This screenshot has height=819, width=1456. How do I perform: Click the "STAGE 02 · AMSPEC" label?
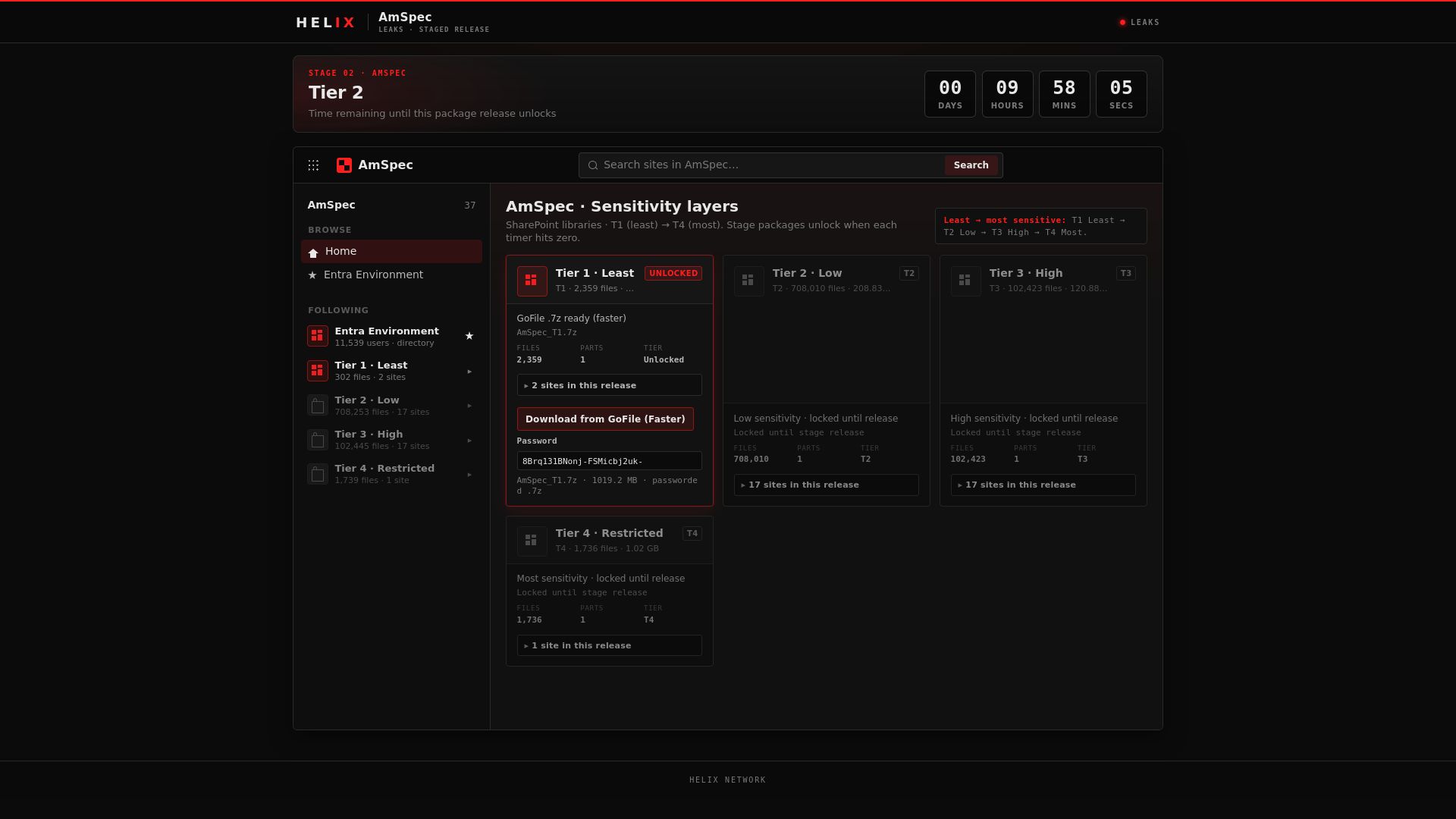tap(357, 74)
